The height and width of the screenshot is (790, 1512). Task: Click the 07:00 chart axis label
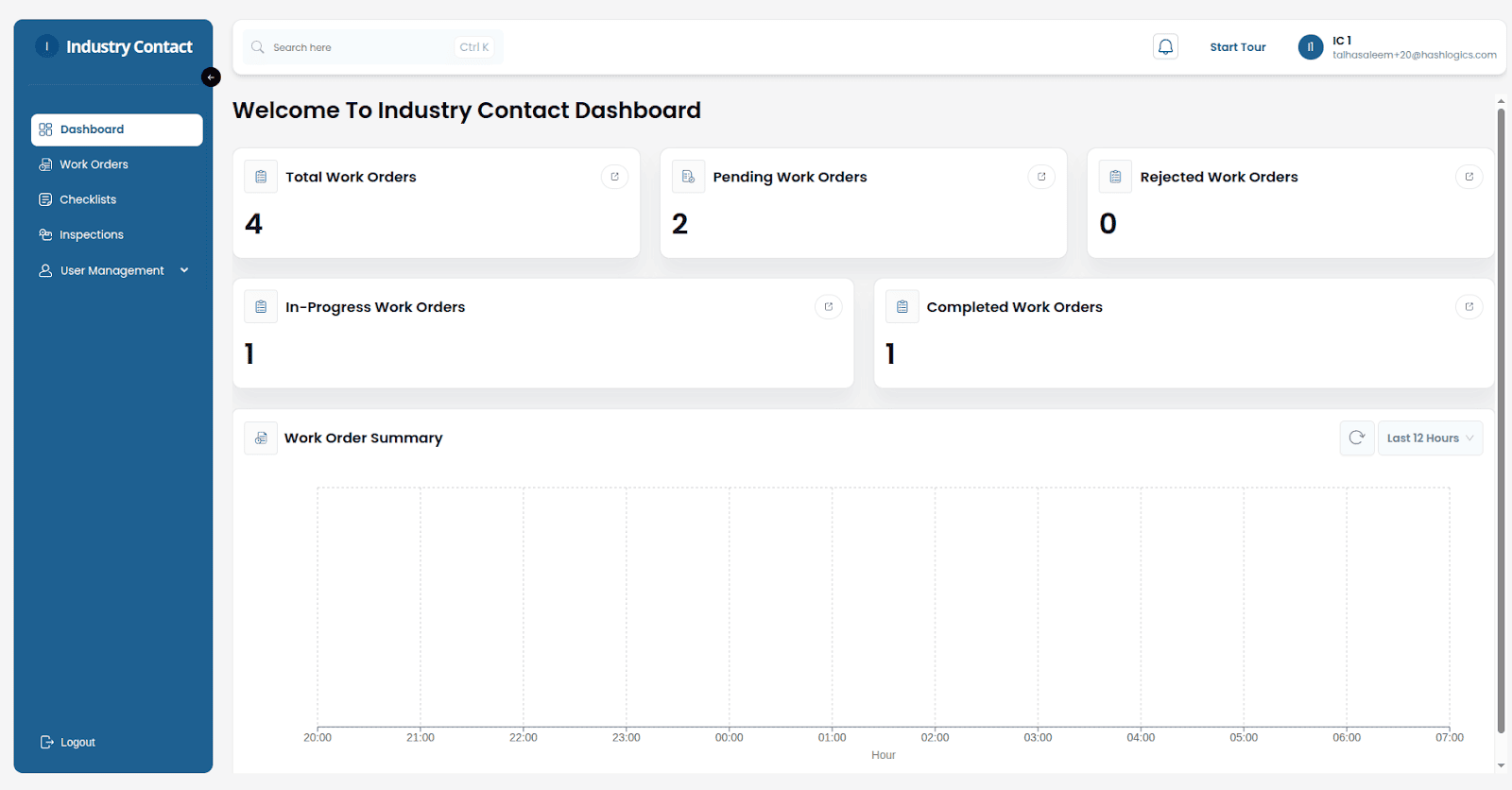tap(1450, 738)
